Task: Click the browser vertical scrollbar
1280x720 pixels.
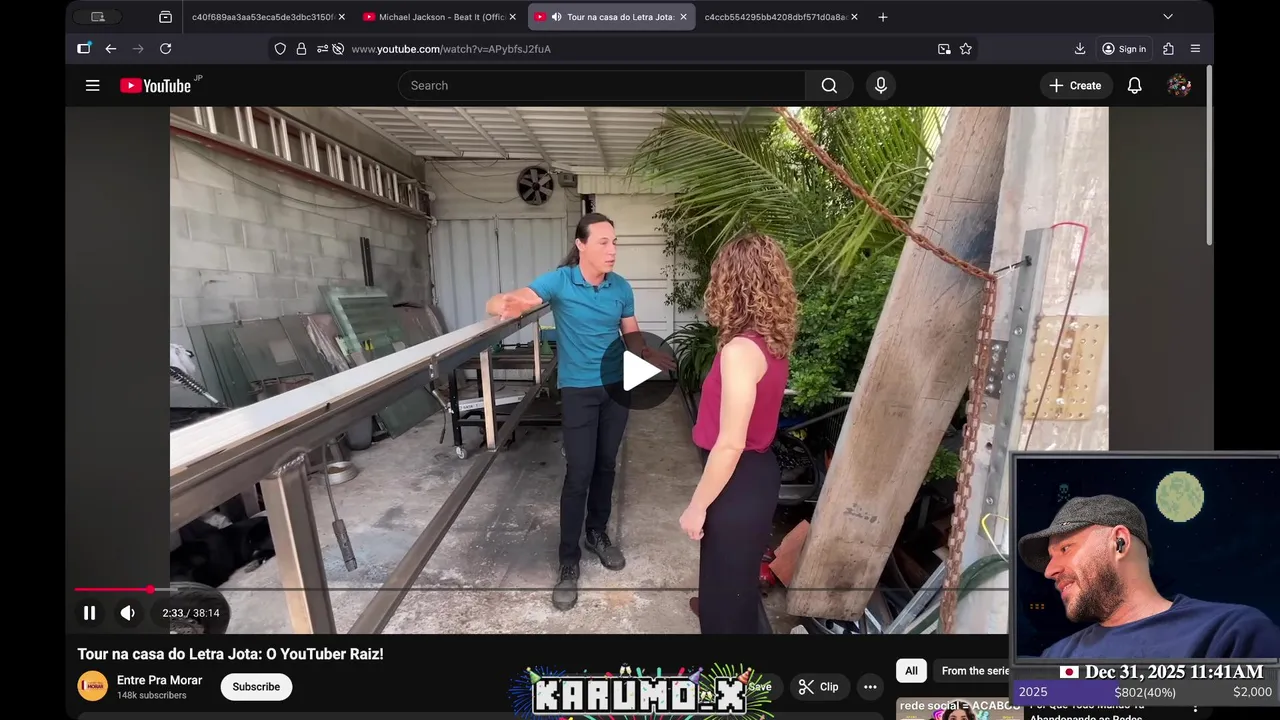Action: point(1209,155)
